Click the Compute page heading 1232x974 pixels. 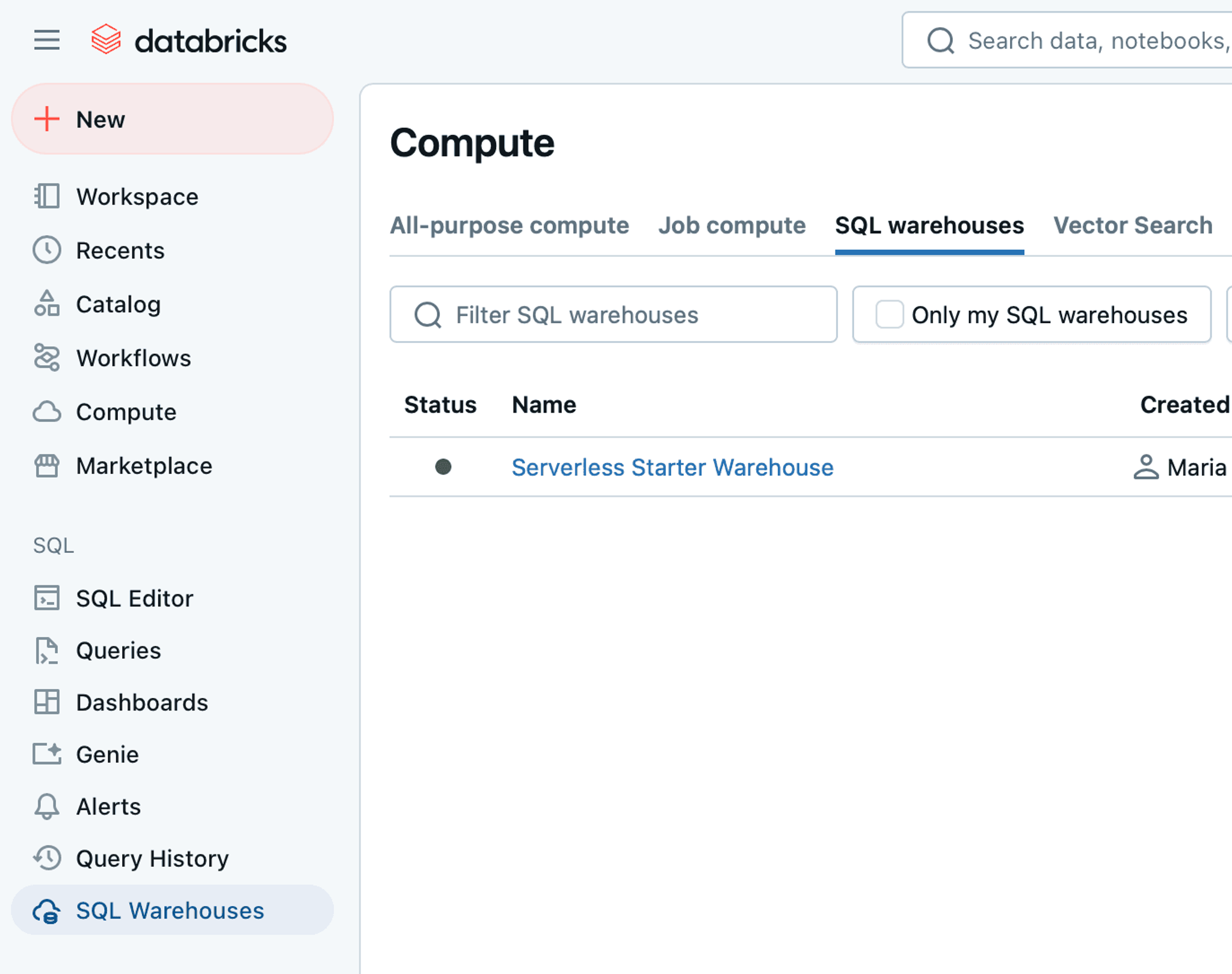coord(472,144)
